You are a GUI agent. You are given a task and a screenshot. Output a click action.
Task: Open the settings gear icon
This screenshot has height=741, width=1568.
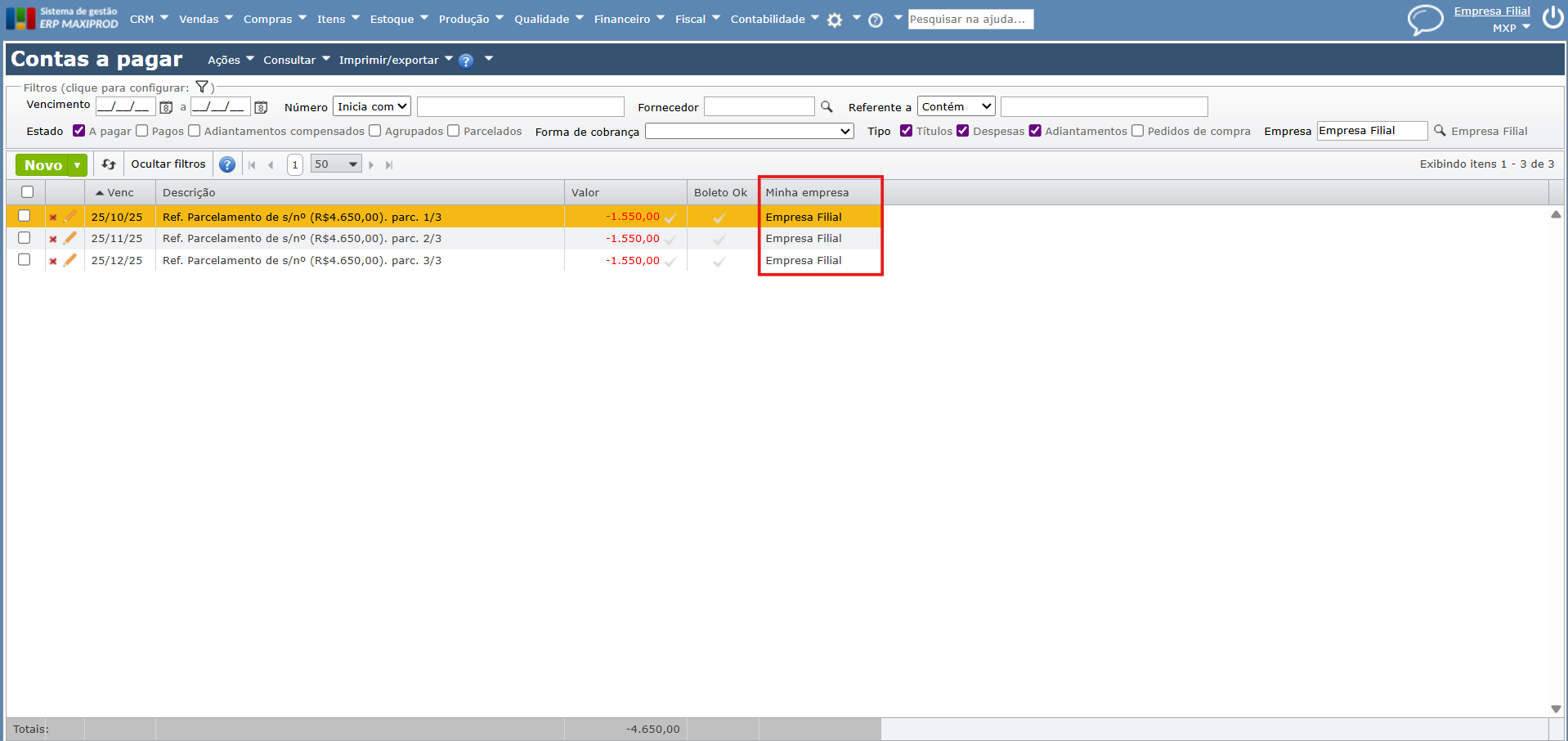point(835,20)
